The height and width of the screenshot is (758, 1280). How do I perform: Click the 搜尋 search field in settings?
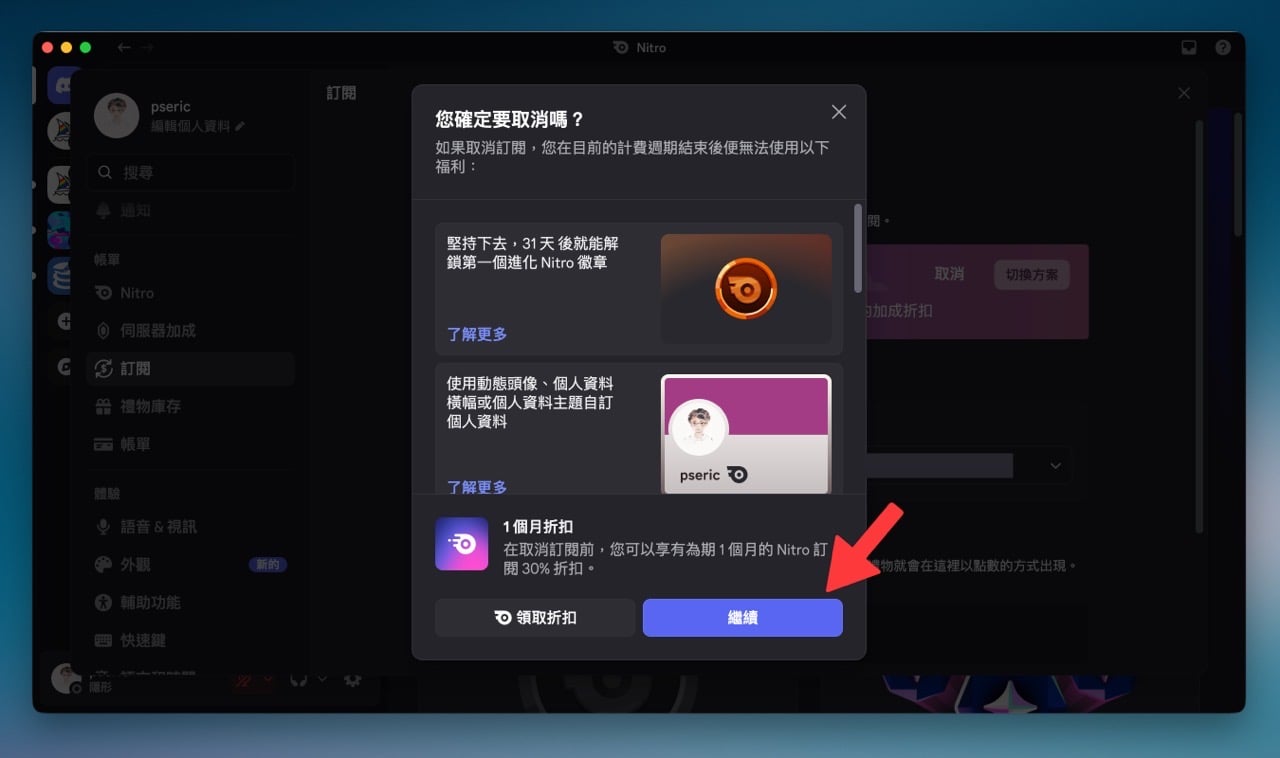pos(190,172)
